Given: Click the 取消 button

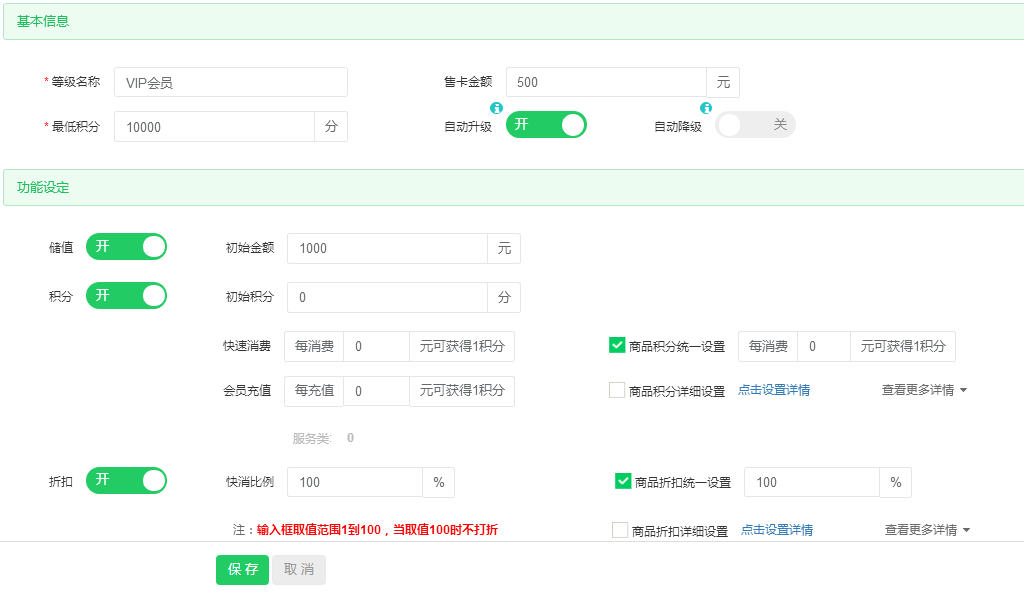Looking at the screenshot, I should [299, 569].
